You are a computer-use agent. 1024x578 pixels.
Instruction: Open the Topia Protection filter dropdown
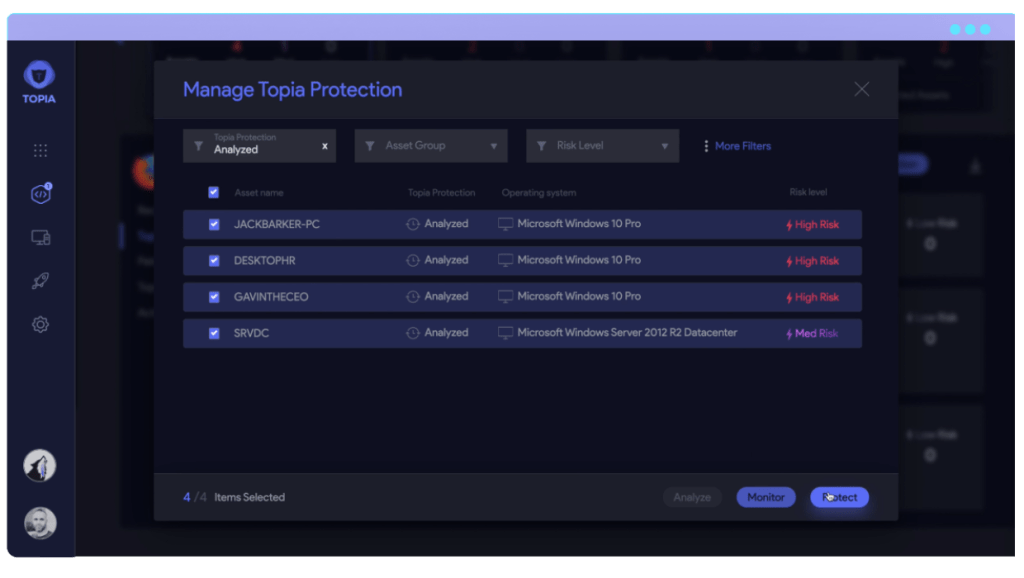258,146
